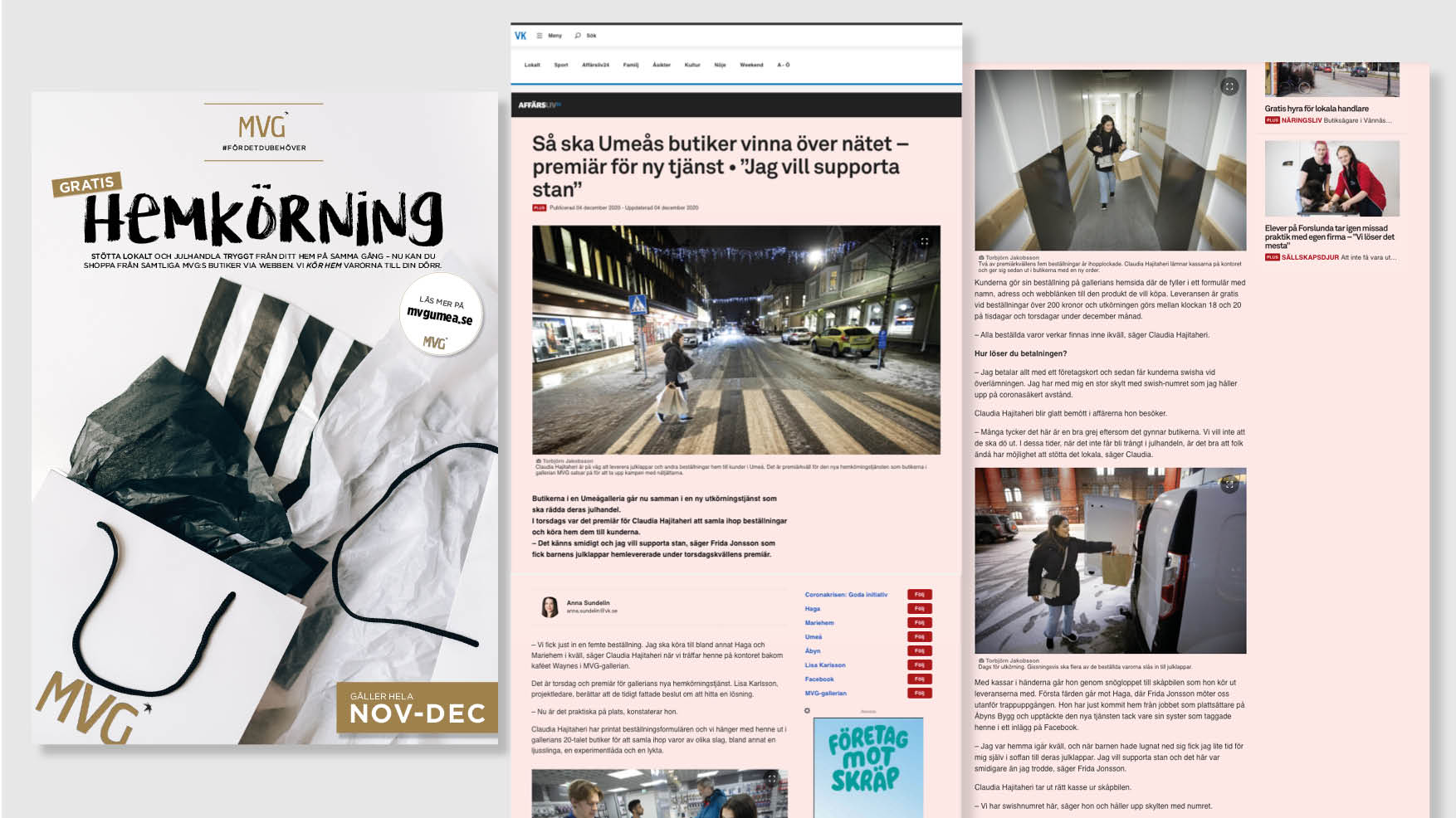The height and width of the screenshot is (818, 1456).
Task: Open Elever på Forslunda article headline
Action: (x=1330, y=236)
